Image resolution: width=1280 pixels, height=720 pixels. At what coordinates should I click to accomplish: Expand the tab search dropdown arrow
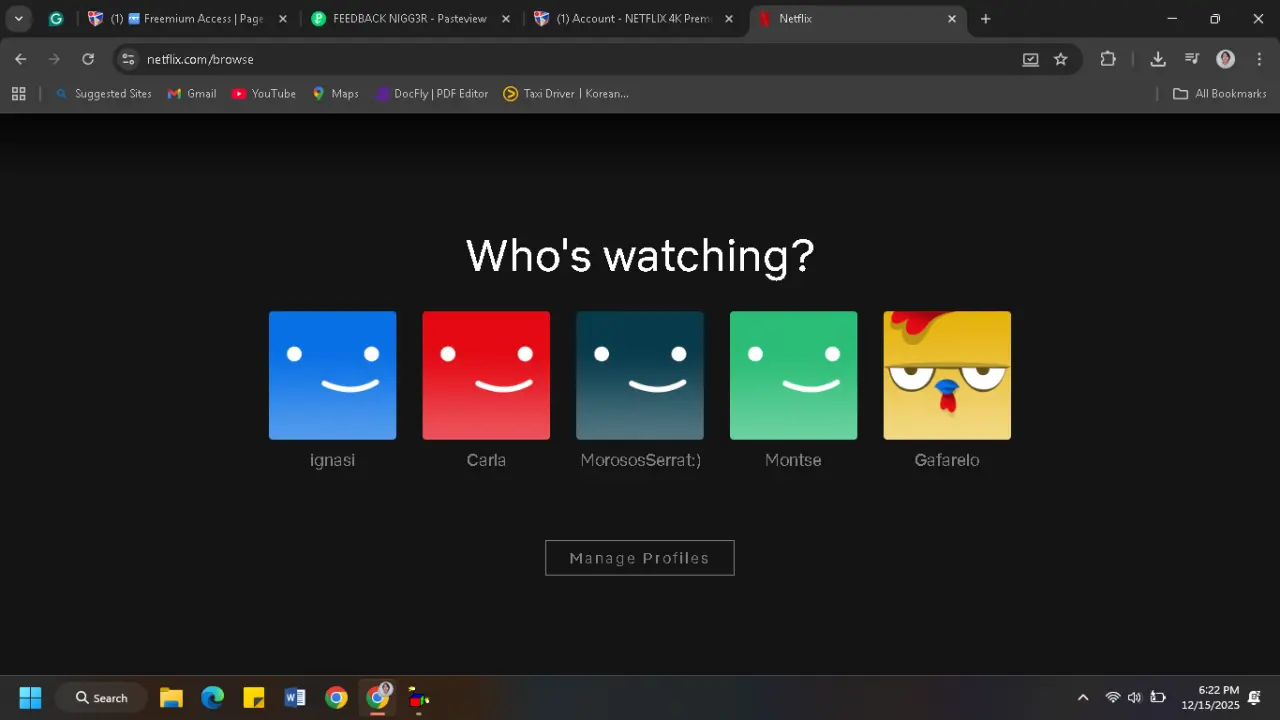tap(18, 18)
